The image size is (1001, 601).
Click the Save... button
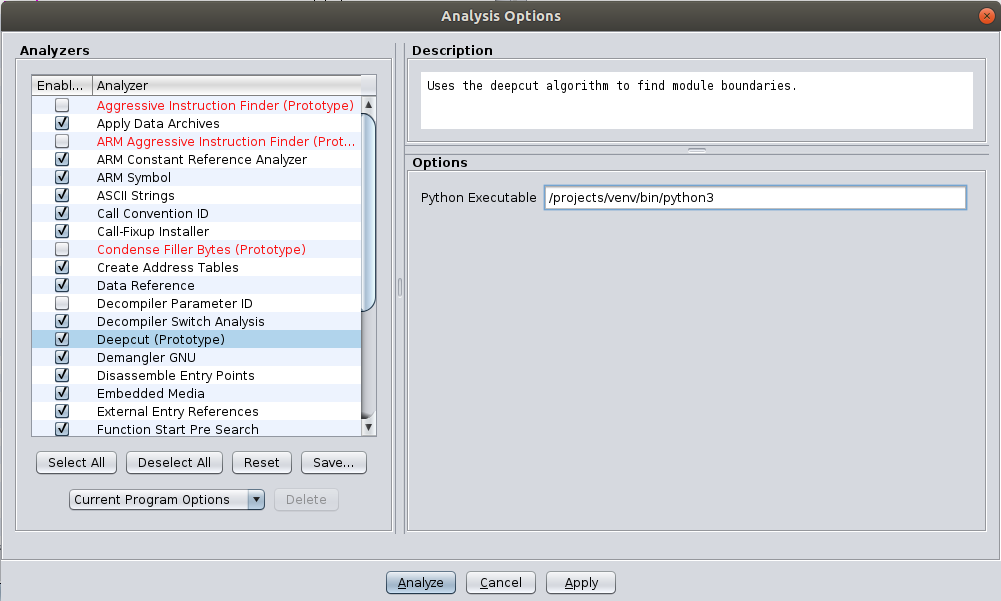pyautogui.click(x=333, y=462)
